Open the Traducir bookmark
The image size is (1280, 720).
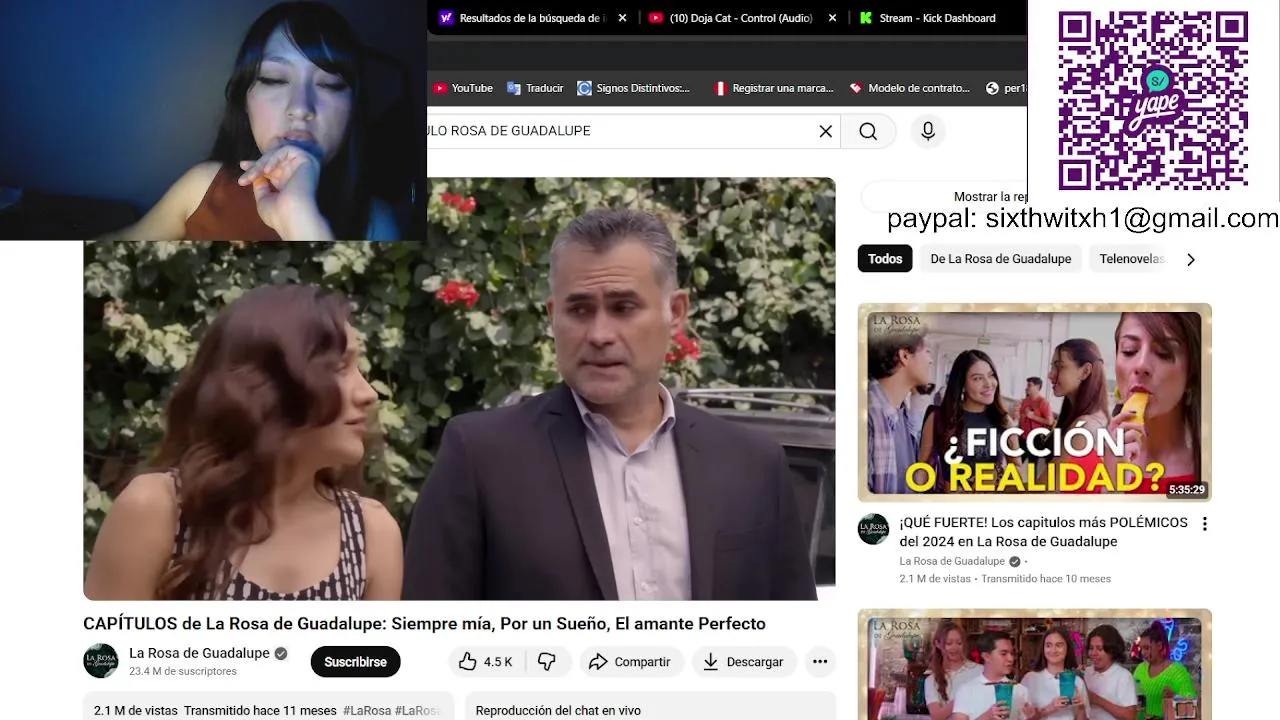(x=535, y=88)
